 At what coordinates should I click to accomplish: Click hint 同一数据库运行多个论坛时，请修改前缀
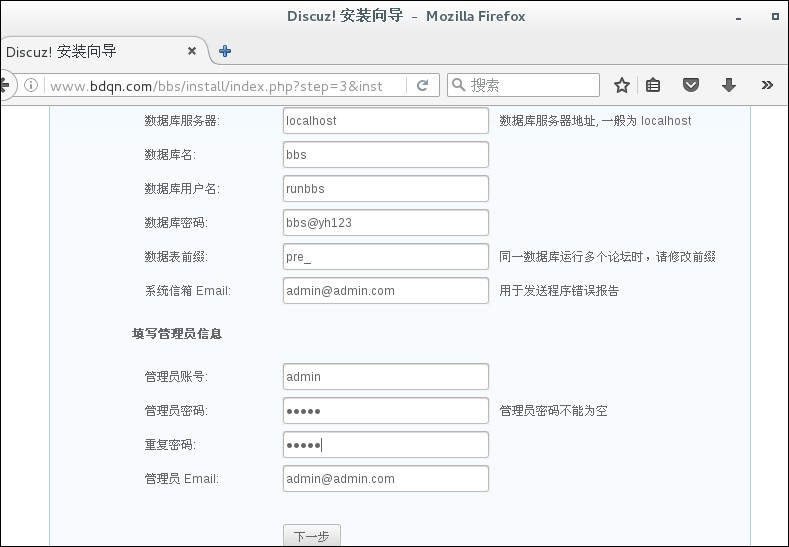(607, 257)
